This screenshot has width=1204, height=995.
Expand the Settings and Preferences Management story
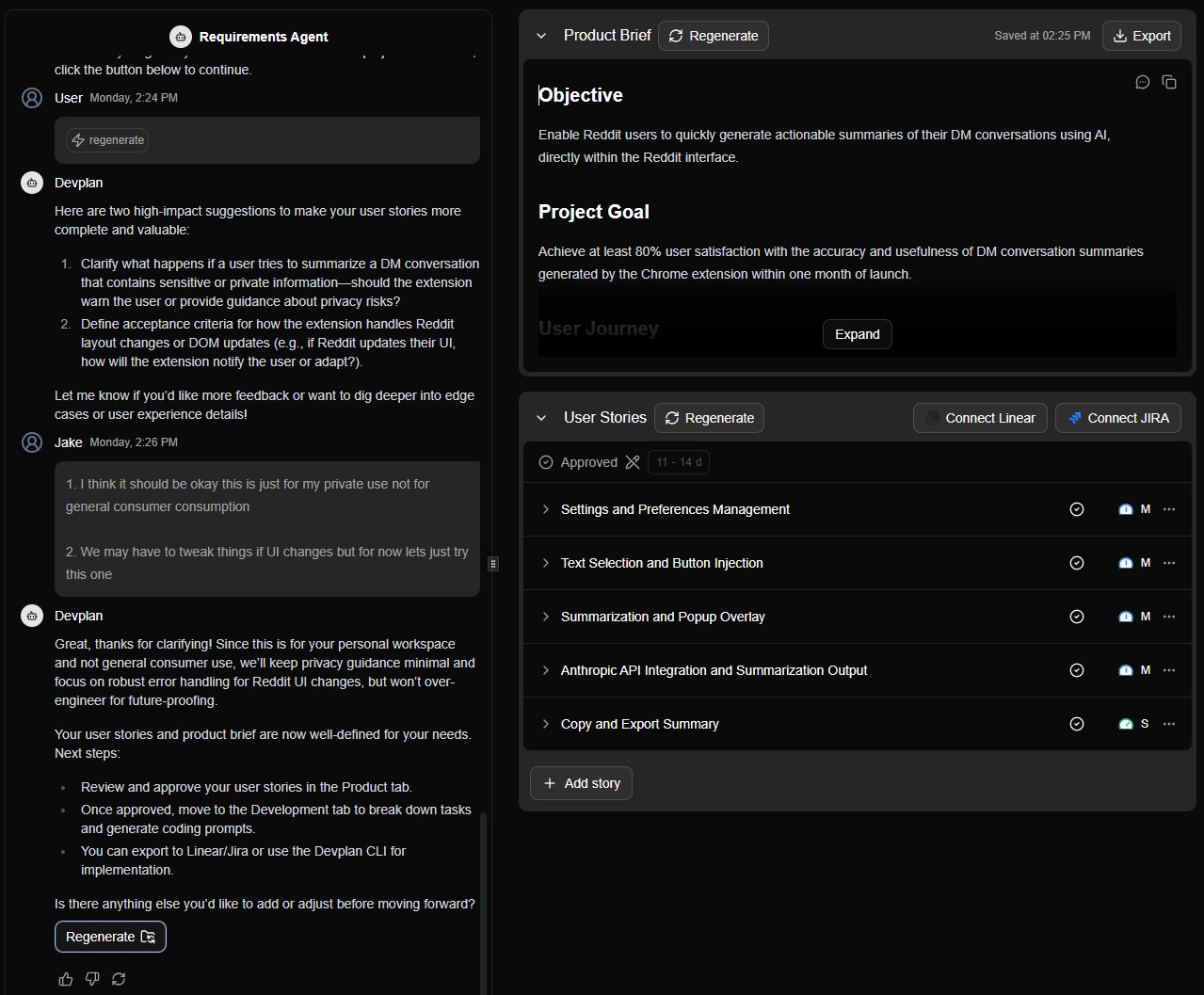[545, 509]
